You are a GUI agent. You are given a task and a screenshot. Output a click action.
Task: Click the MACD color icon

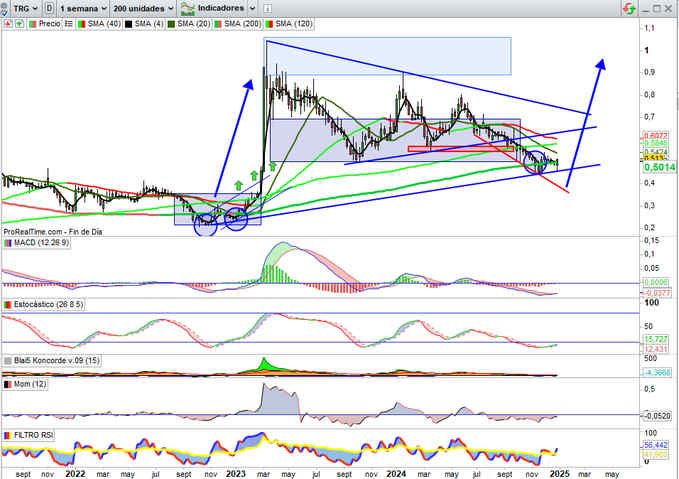click(8, 243)
